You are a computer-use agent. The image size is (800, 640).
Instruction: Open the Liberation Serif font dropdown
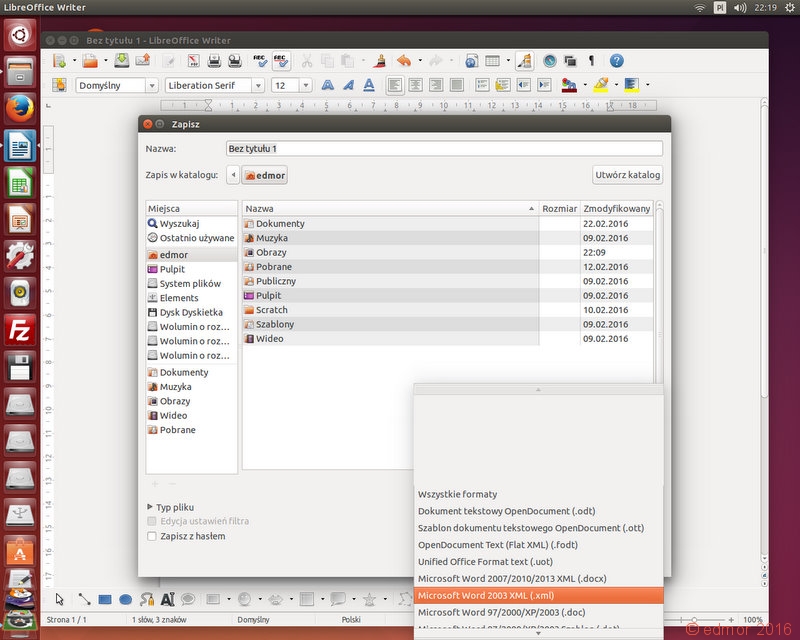click(258, 85)
